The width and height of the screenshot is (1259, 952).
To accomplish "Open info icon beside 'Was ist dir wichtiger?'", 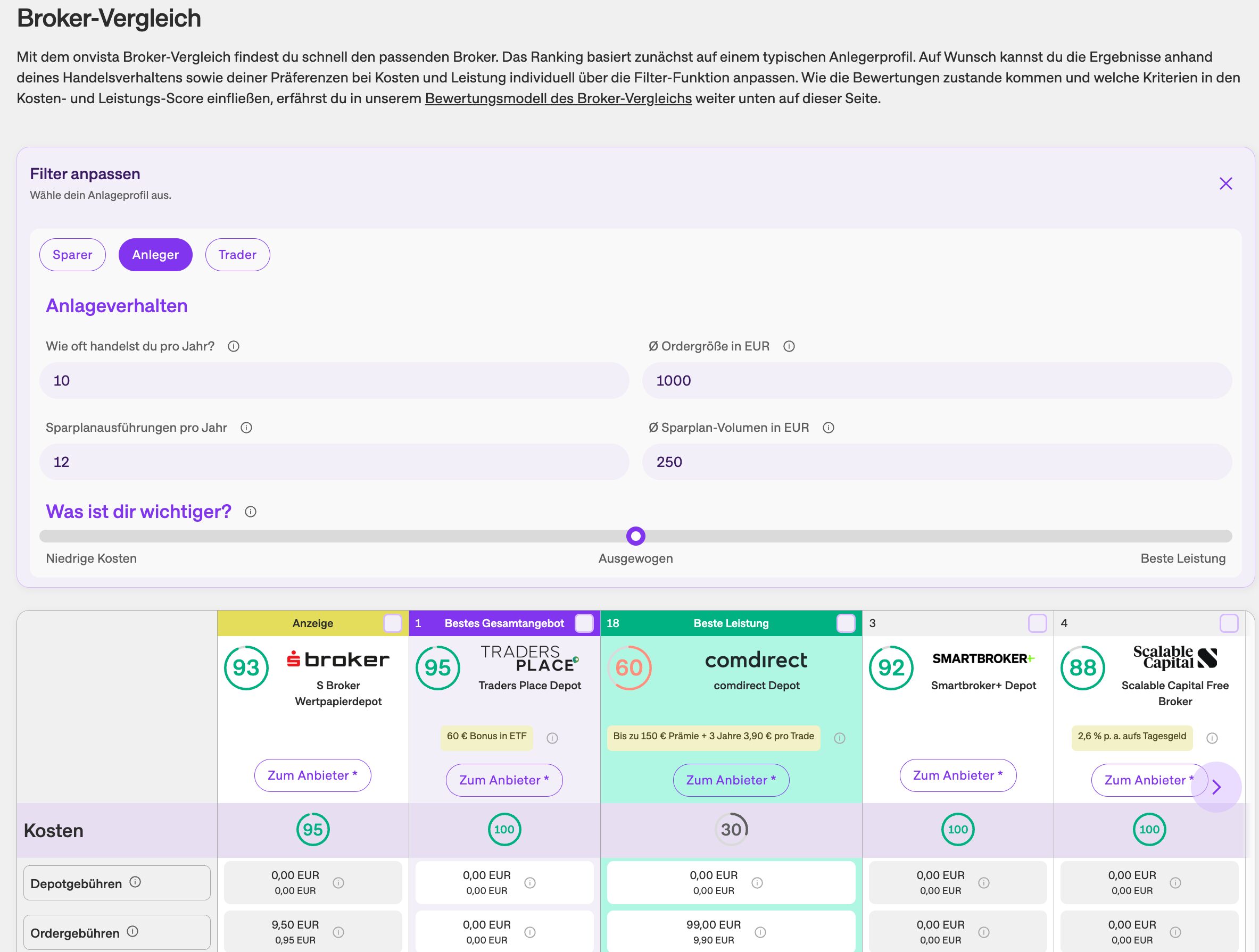I will click(x=251, y=512).
